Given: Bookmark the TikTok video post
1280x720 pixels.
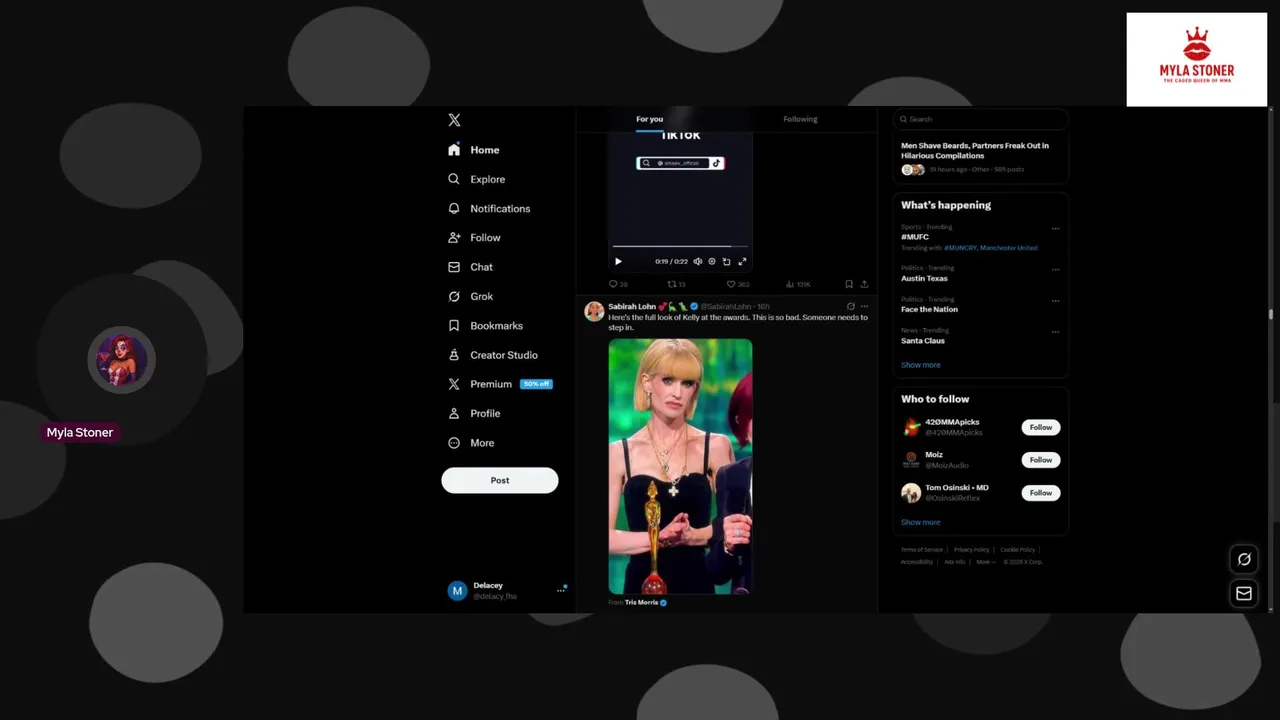Looking at the screenshot, I should click(849, 284).
